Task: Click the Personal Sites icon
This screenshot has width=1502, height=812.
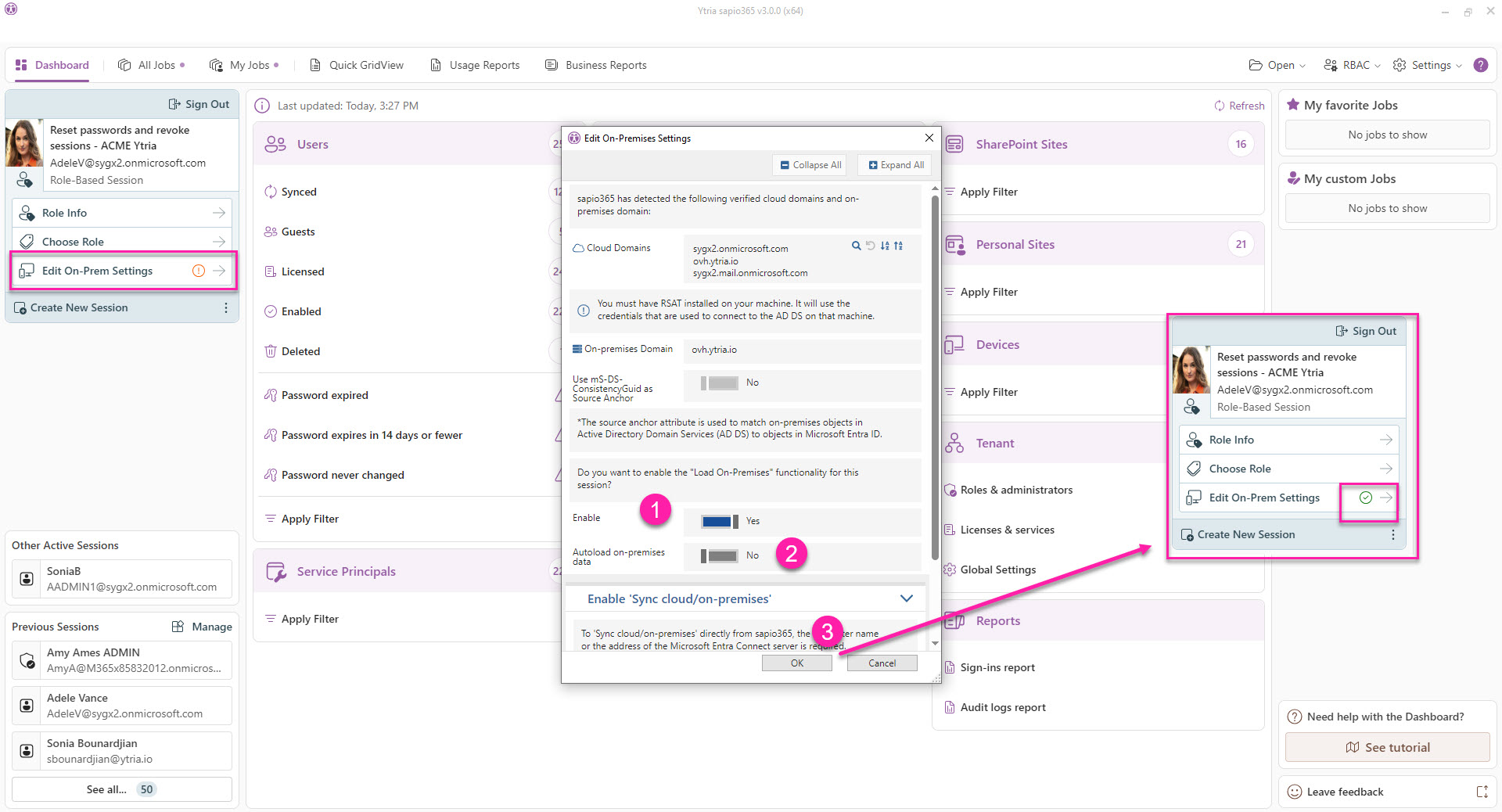Action: [954, 245]
